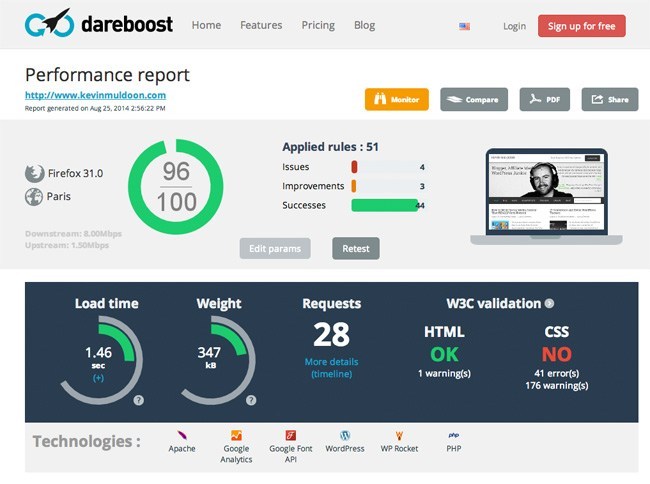Click the PHP technology icon

pyautogui.click(x=453, y=435)
